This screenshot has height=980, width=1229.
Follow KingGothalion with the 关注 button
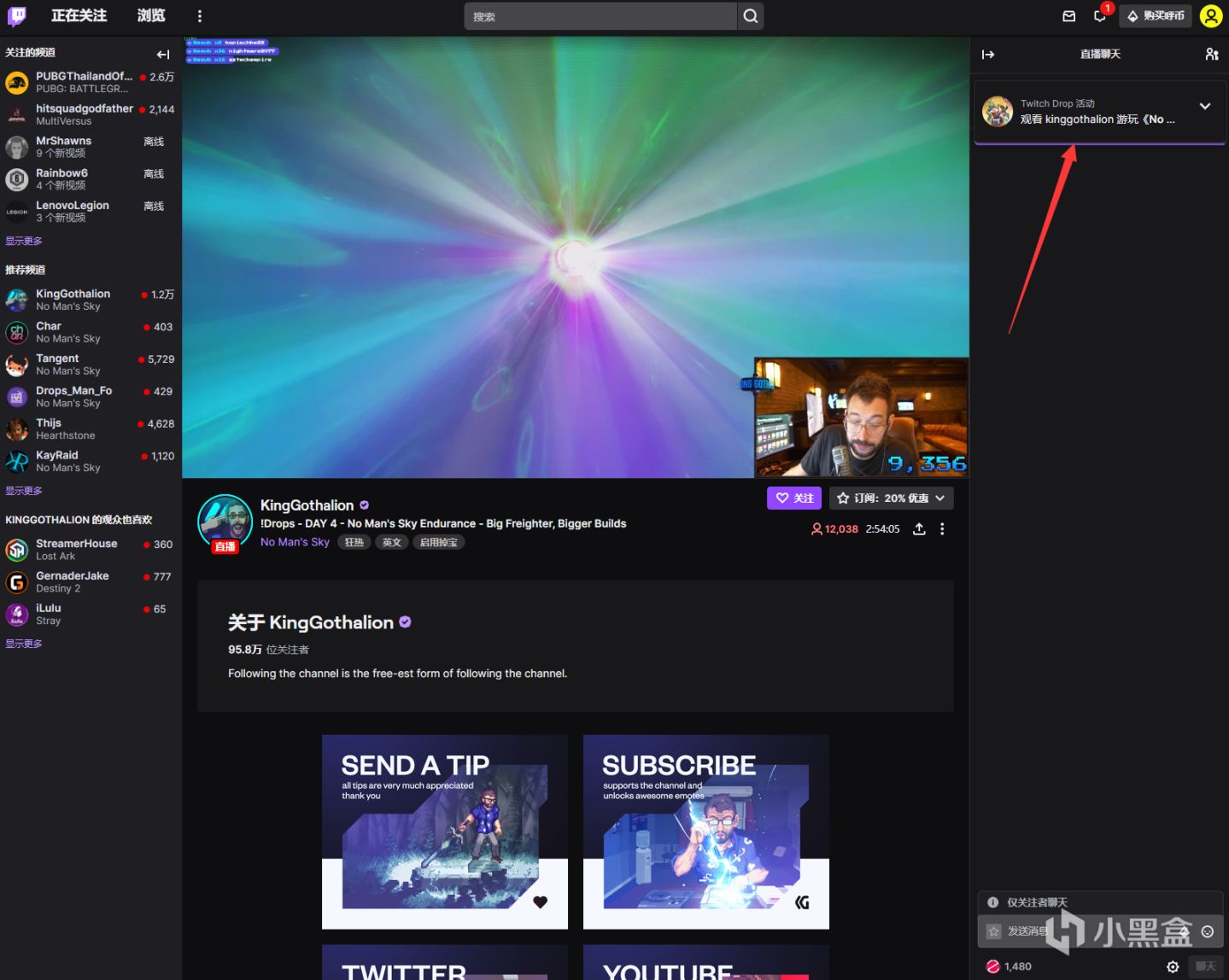(x=794, y=499)
